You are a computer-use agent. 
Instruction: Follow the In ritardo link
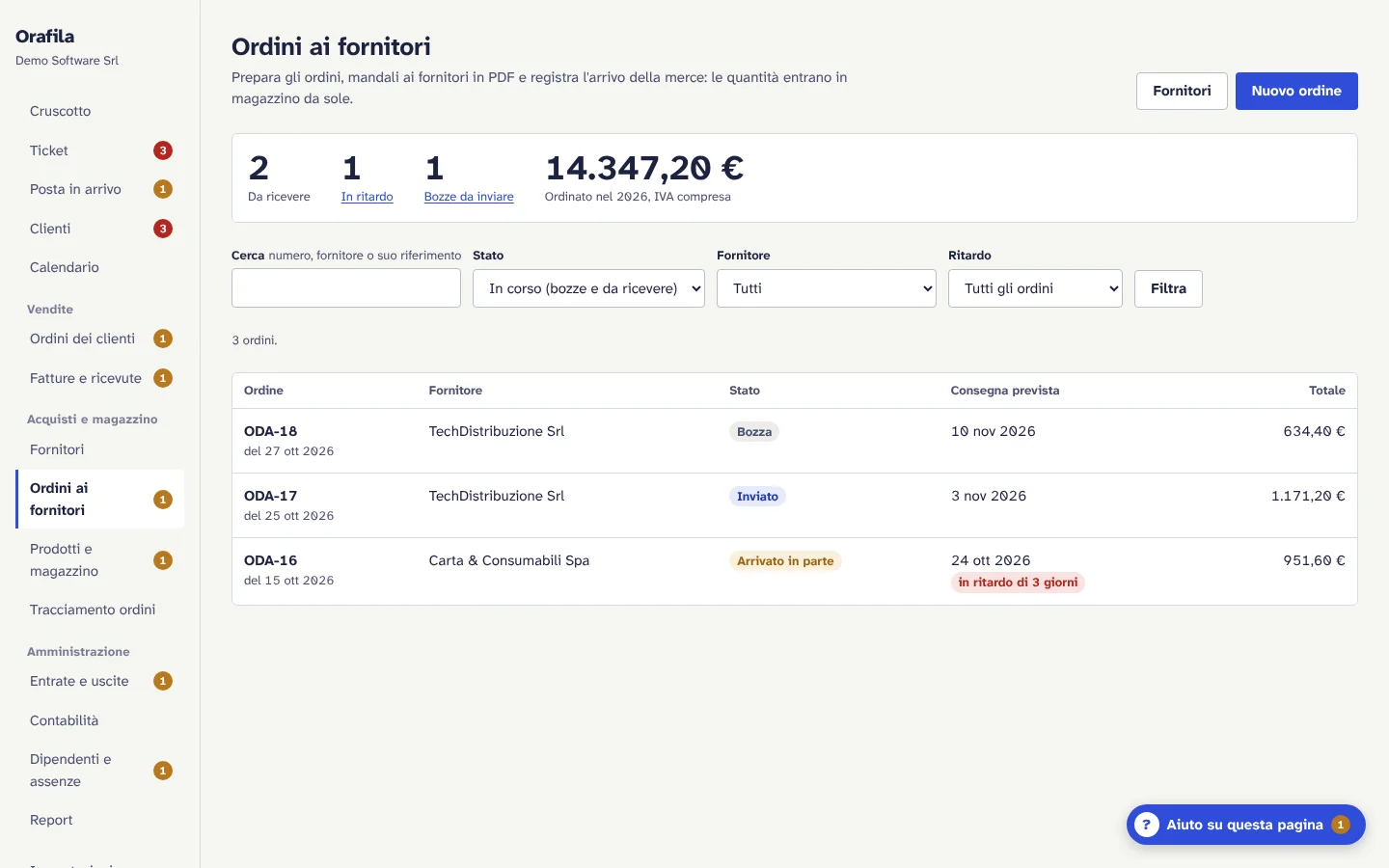[x=367, y=197]
